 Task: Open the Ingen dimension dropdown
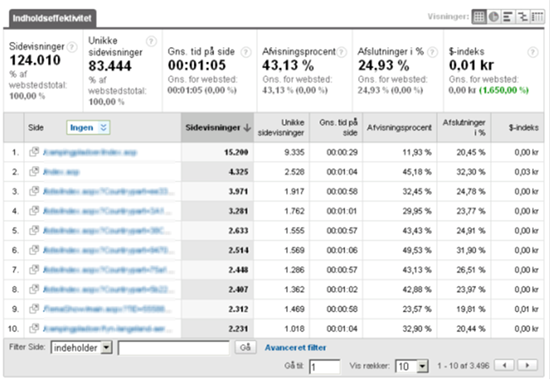88,127
